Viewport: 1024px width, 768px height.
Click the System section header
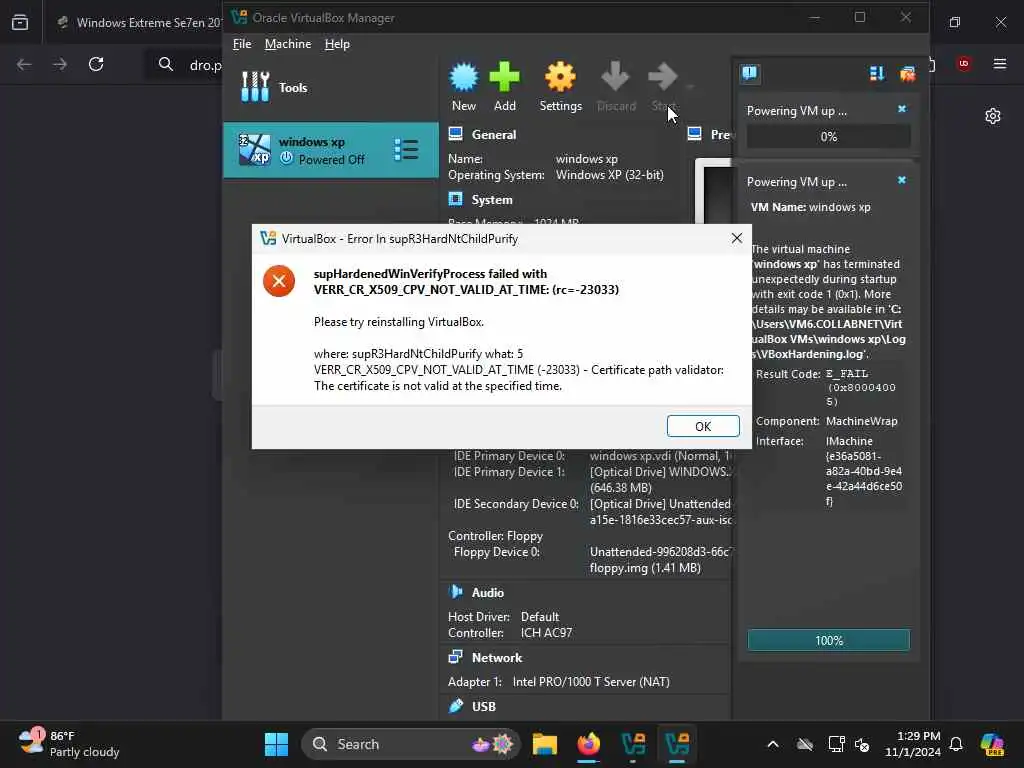coord(492,200)
